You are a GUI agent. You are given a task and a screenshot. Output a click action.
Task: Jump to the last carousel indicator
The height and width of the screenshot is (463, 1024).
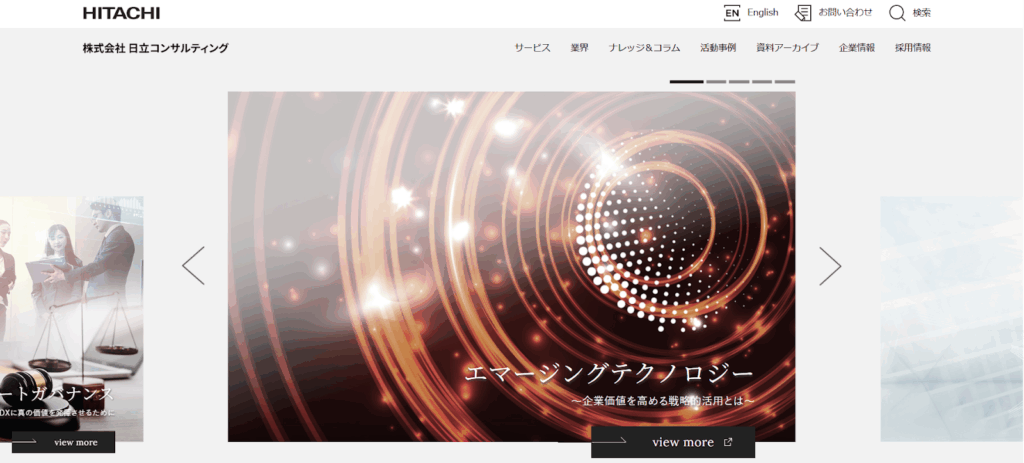[785, 81]
